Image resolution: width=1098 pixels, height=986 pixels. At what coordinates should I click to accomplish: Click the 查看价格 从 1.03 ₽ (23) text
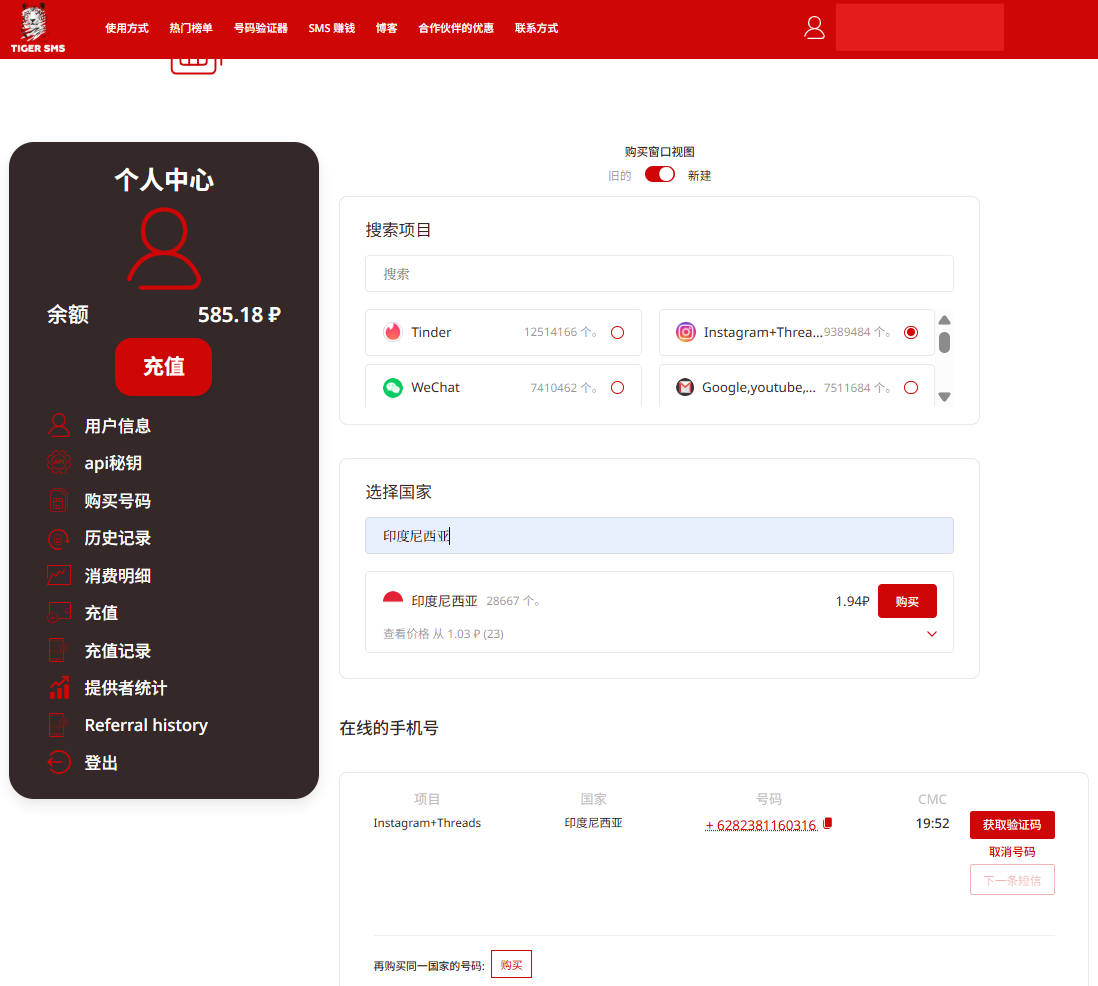tap(443, 634)
